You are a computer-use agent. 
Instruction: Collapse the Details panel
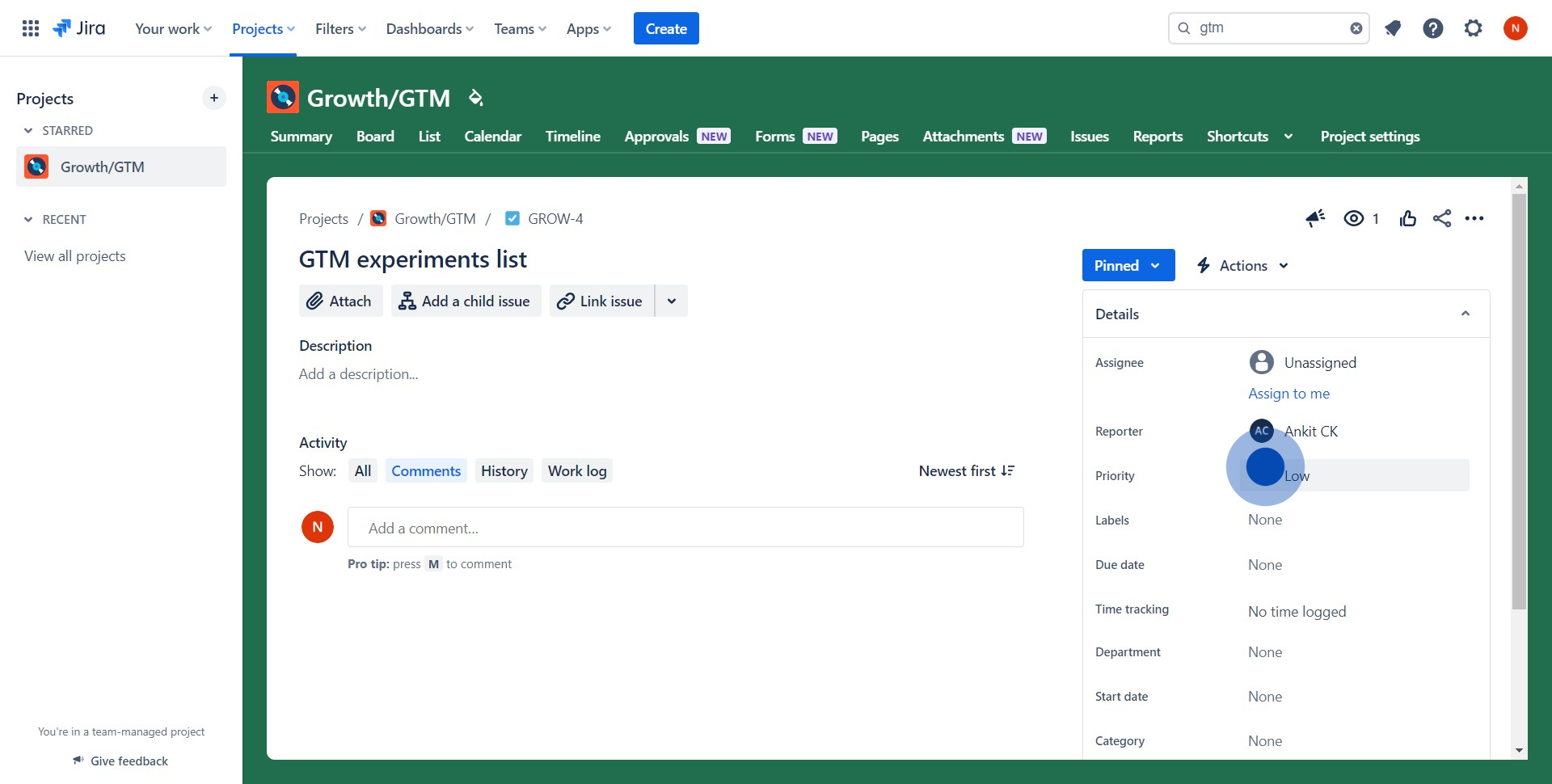(x=1466, y=314)
